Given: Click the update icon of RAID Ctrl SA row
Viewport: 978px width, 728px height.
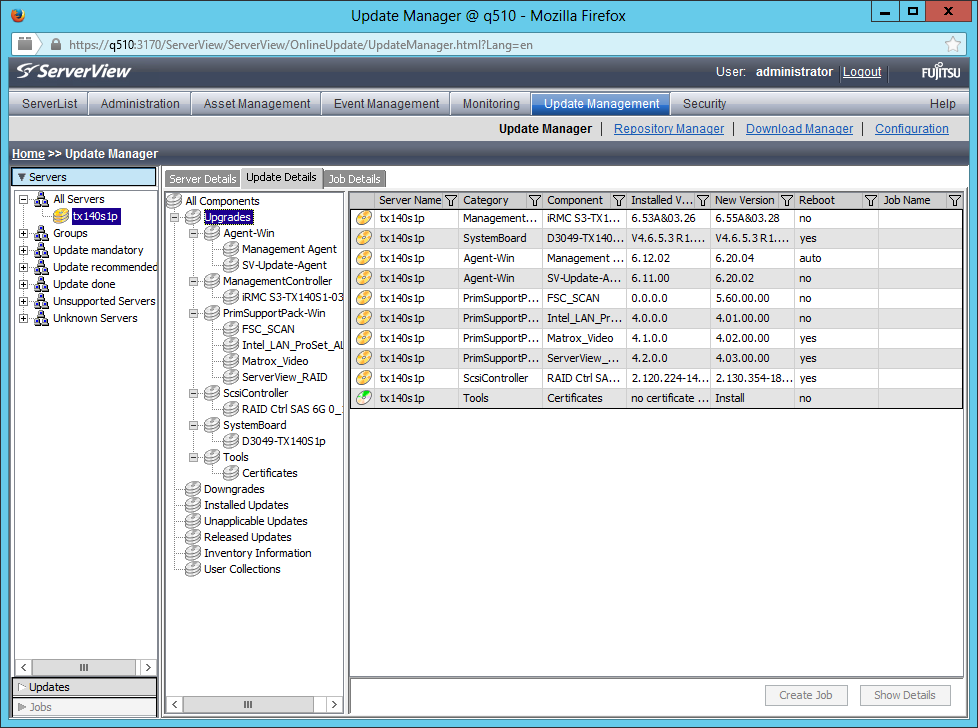Looking at the screenshot, I should click(364, 378).
